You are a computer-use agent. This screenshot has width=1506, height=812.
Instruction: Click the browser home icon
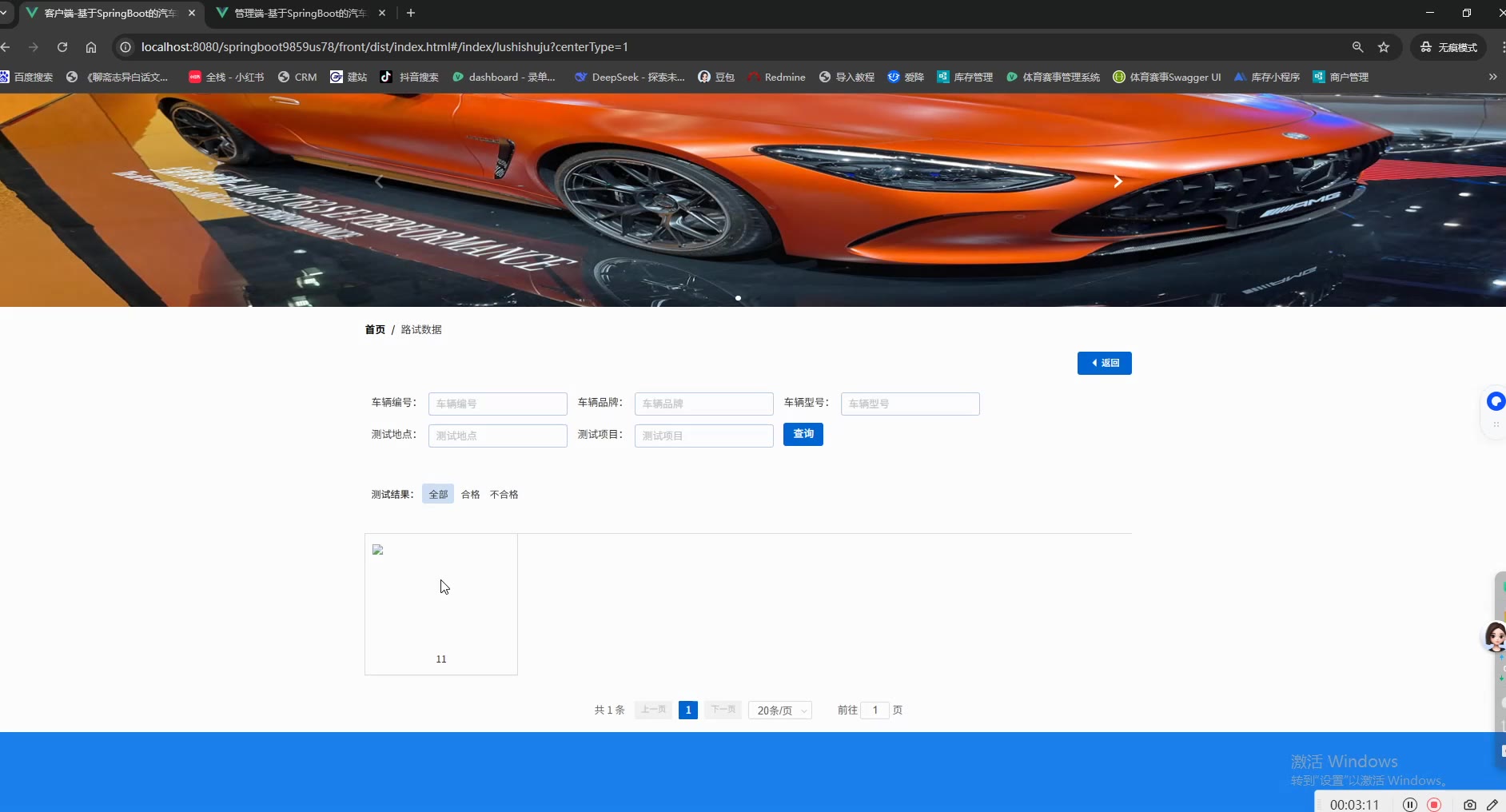[91, 47]
